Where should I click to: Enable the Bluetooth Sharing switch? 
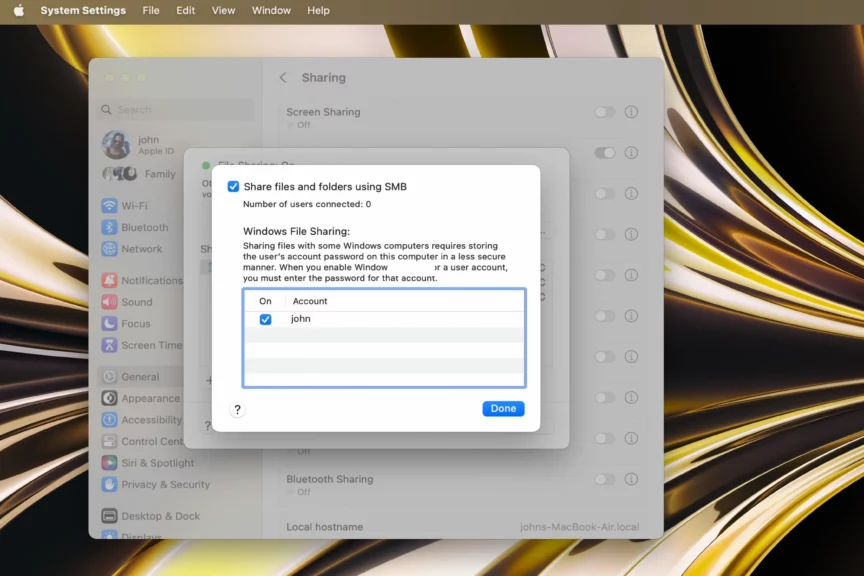(604, 479)
